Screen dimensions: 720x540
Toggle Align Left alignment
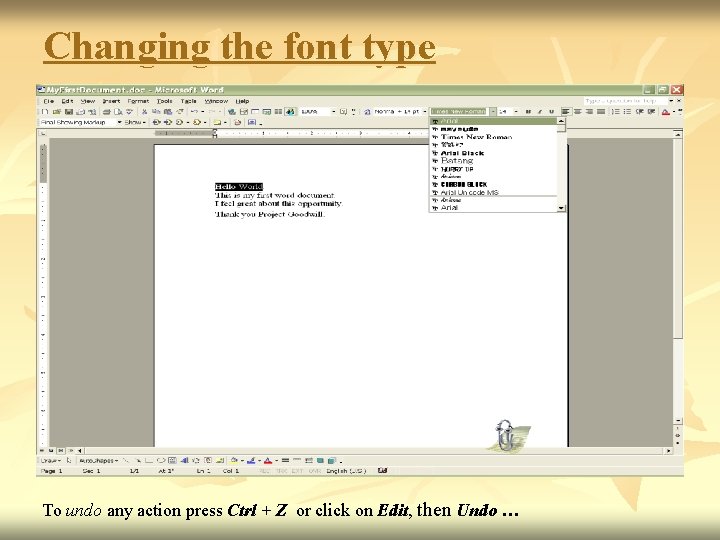(566, 112)
